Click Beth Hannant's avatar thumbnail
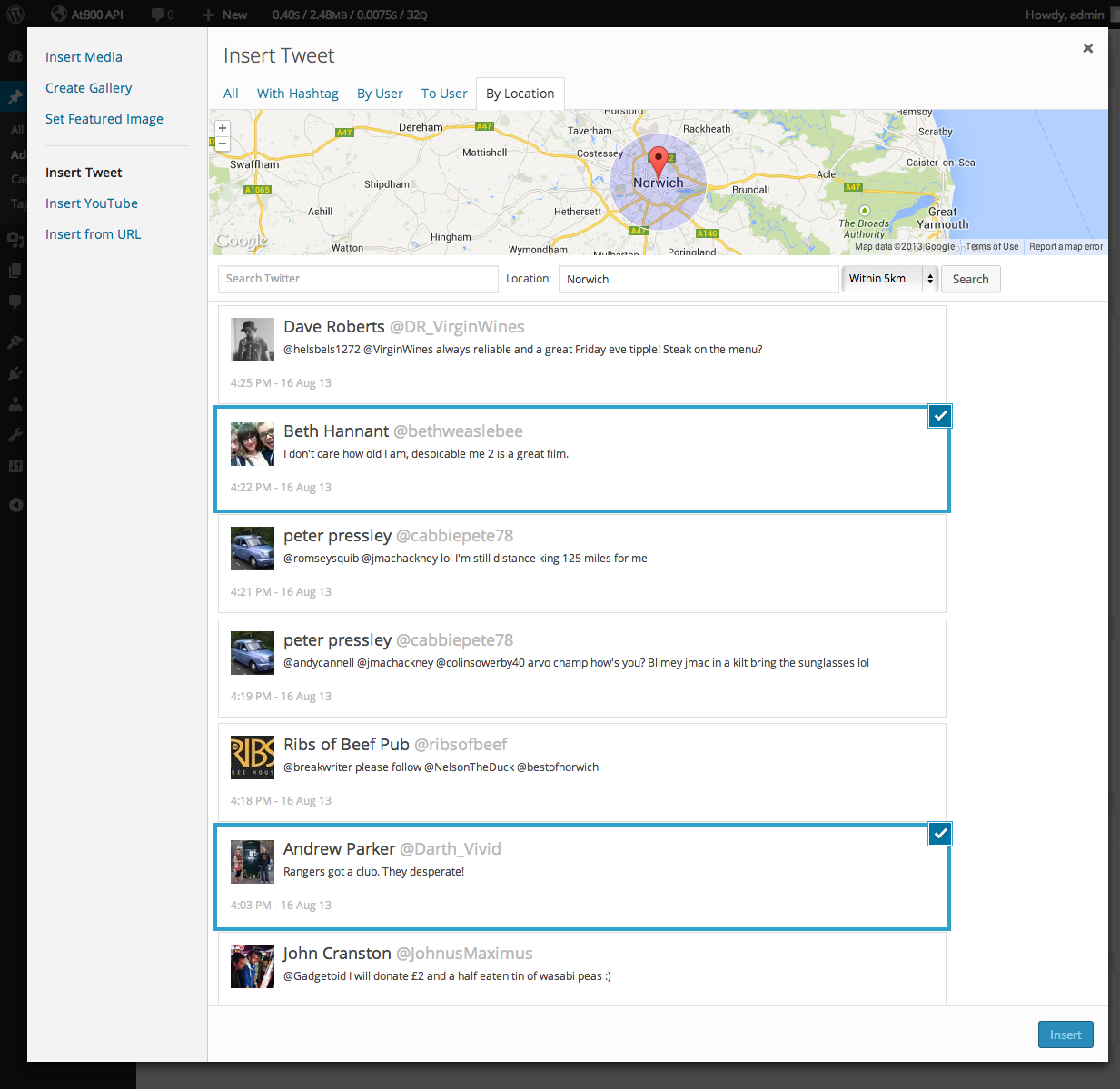The width and height of the screenshot is (1120, 1089). tap(253, 444)
